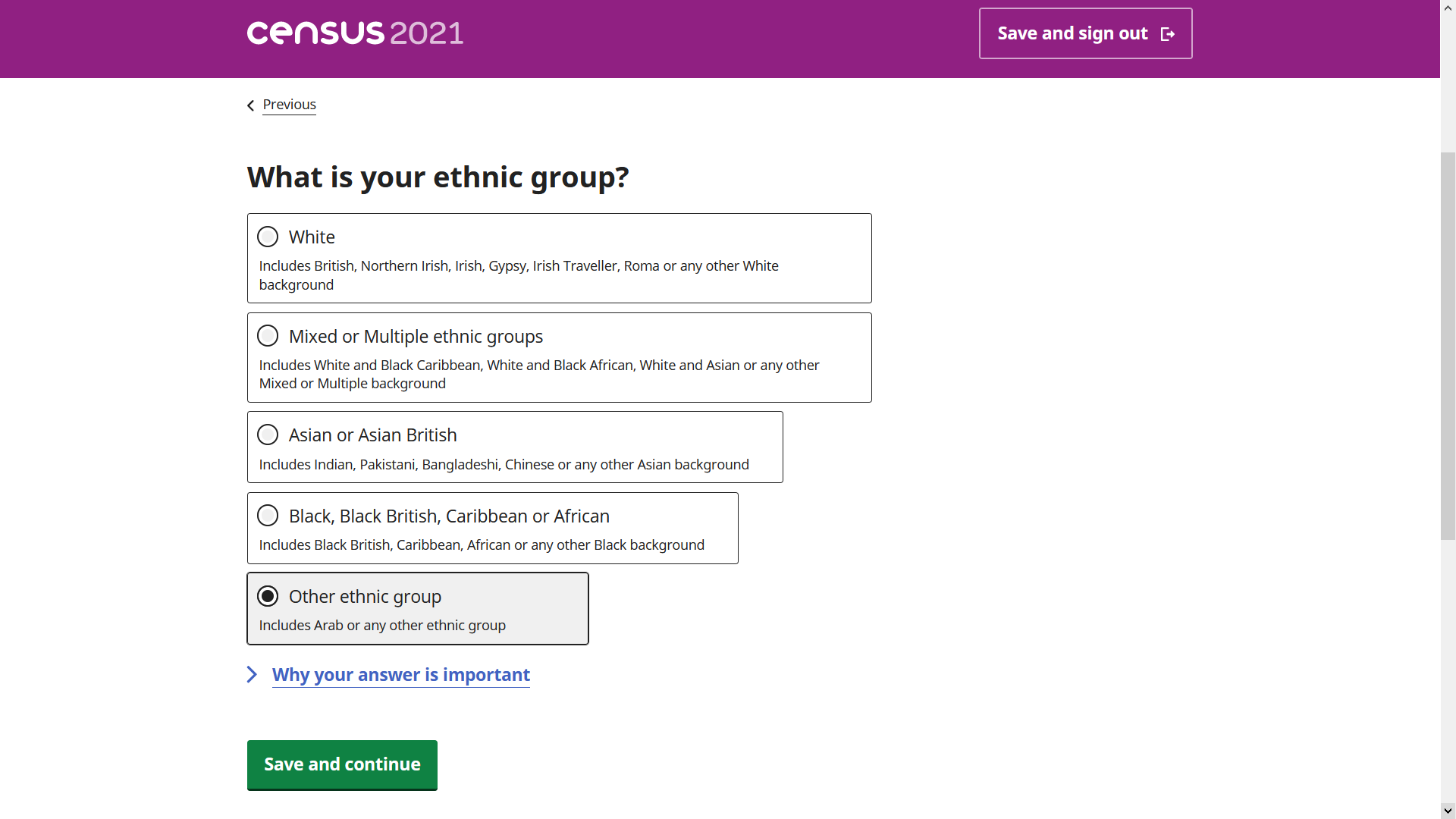Click the Census 2021 logo
Viewport: 1456px width, 819px height.
coord(355,33)
